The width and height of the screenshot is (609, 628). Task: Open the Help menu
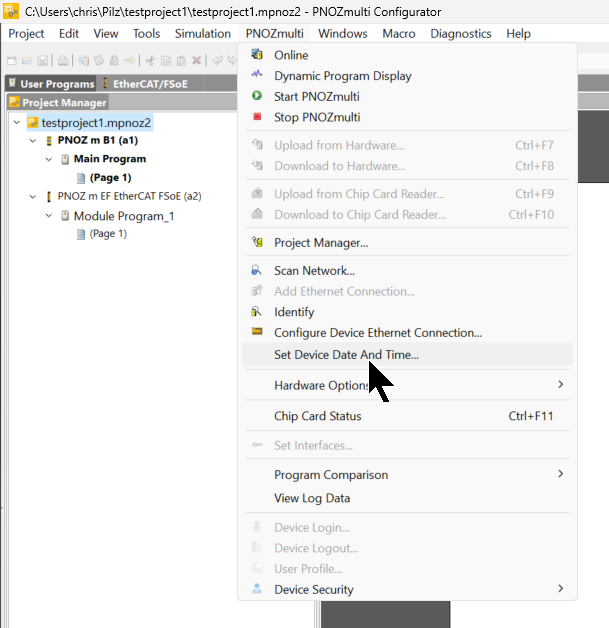pos(519,34)
